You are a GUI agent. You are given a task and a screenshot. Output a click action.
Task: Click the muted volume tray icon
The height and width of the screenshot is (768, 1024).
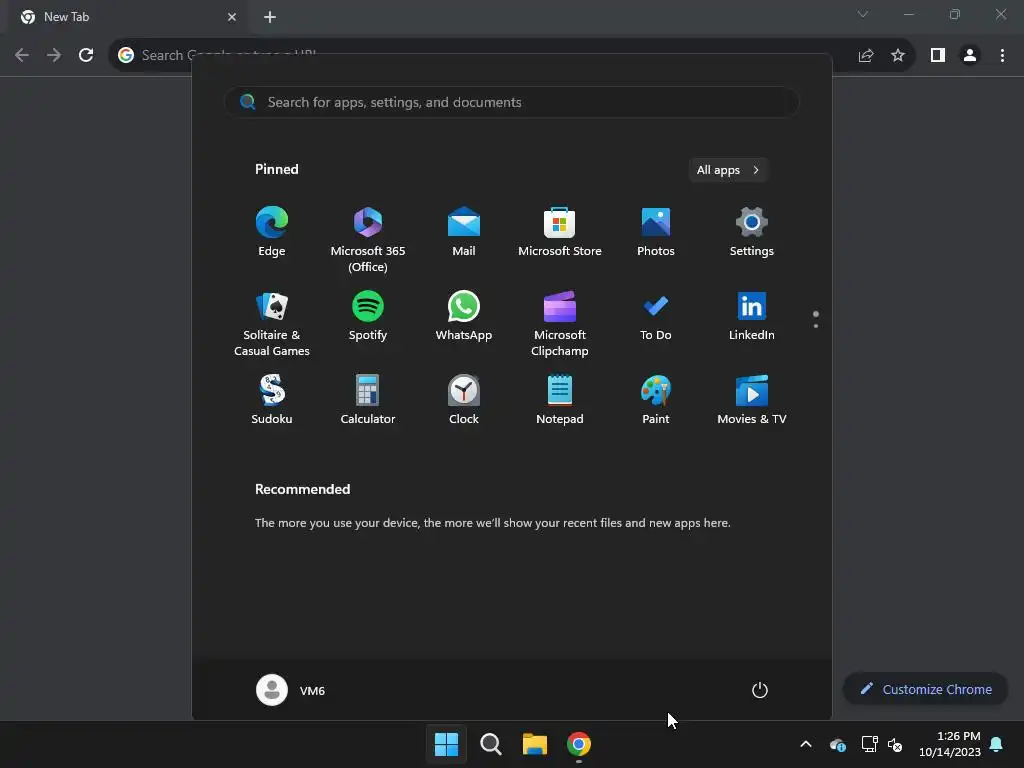pos(895,744)
